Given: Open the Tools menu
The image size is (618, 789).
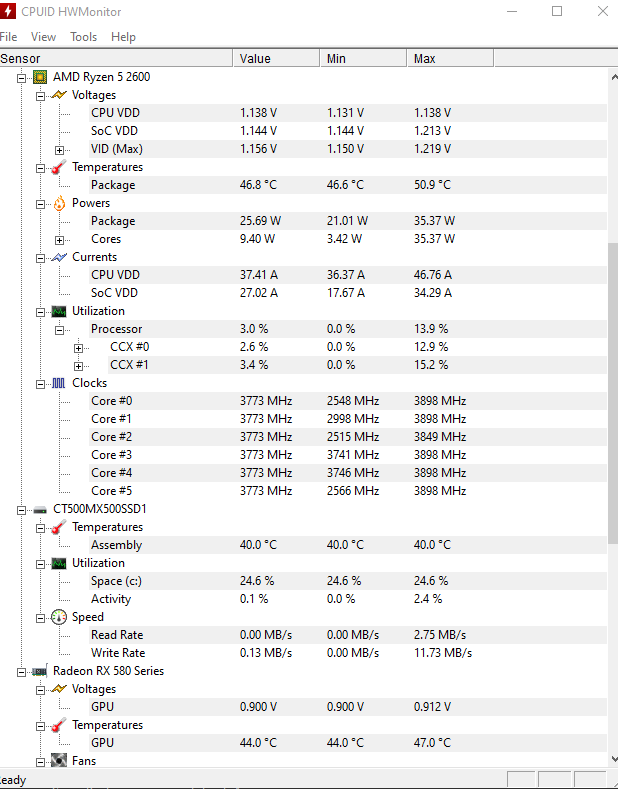Looking at the screenshot, I should [x=83, y=37].
